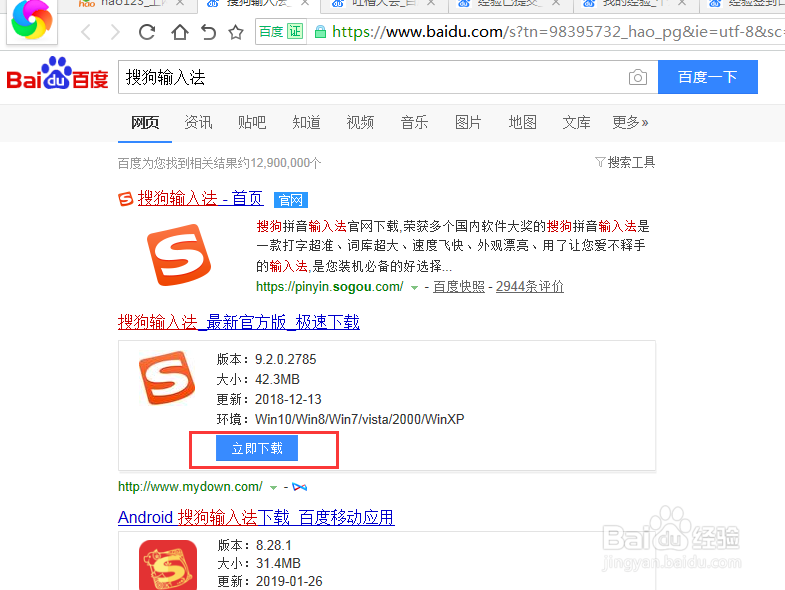Switch to 图片 tab

(468, 122)
